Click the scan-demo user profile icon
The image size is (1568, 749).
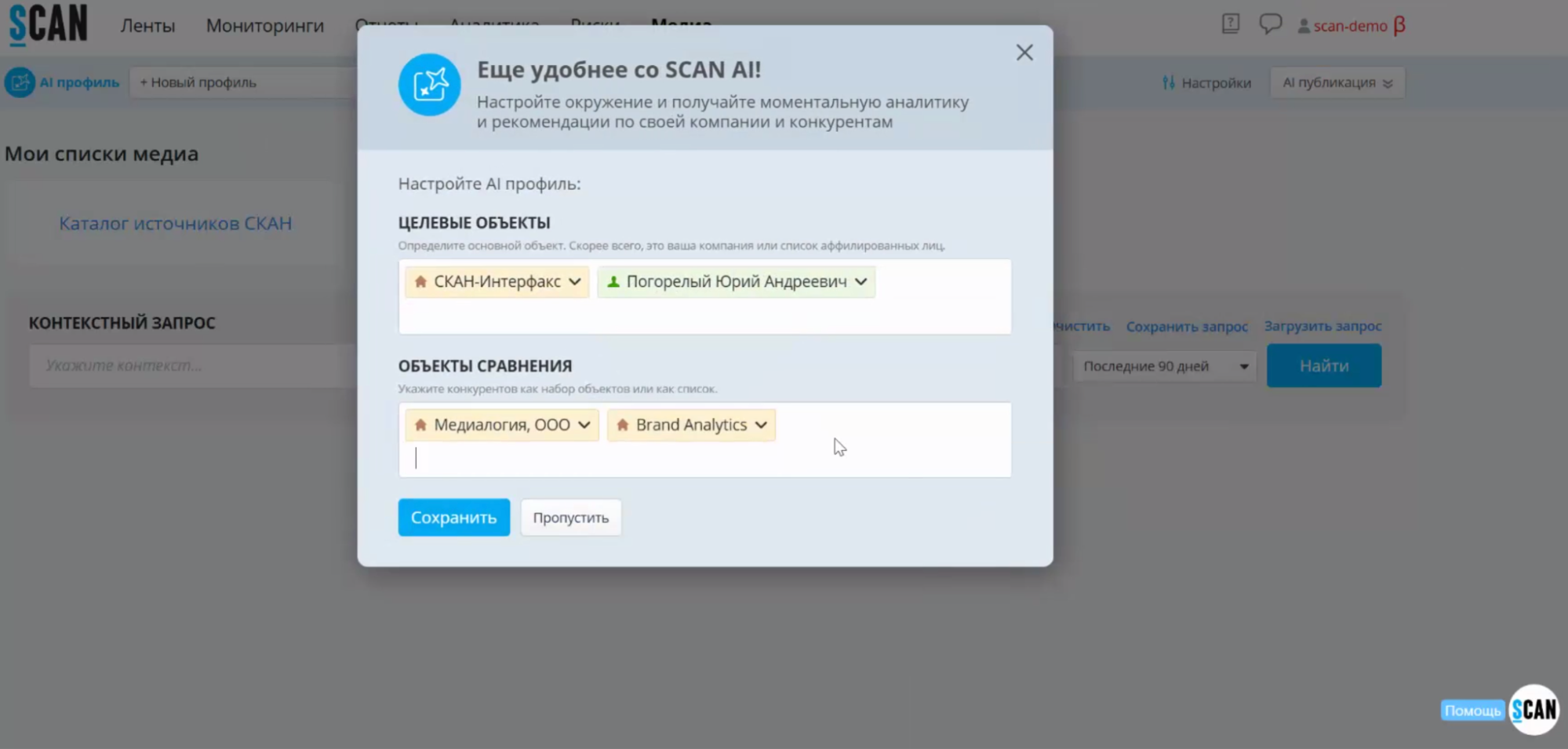(x=1303, y=26)
